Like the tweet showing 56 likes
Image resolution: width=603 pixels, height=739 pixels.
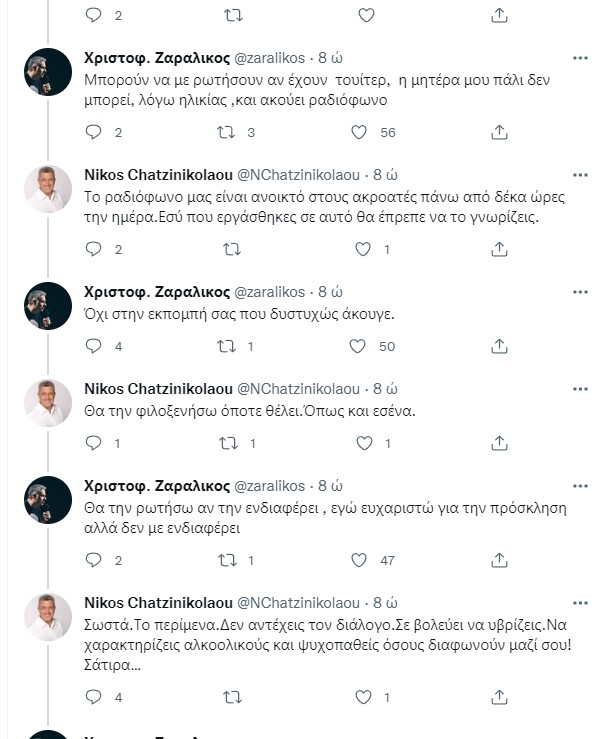361,132
